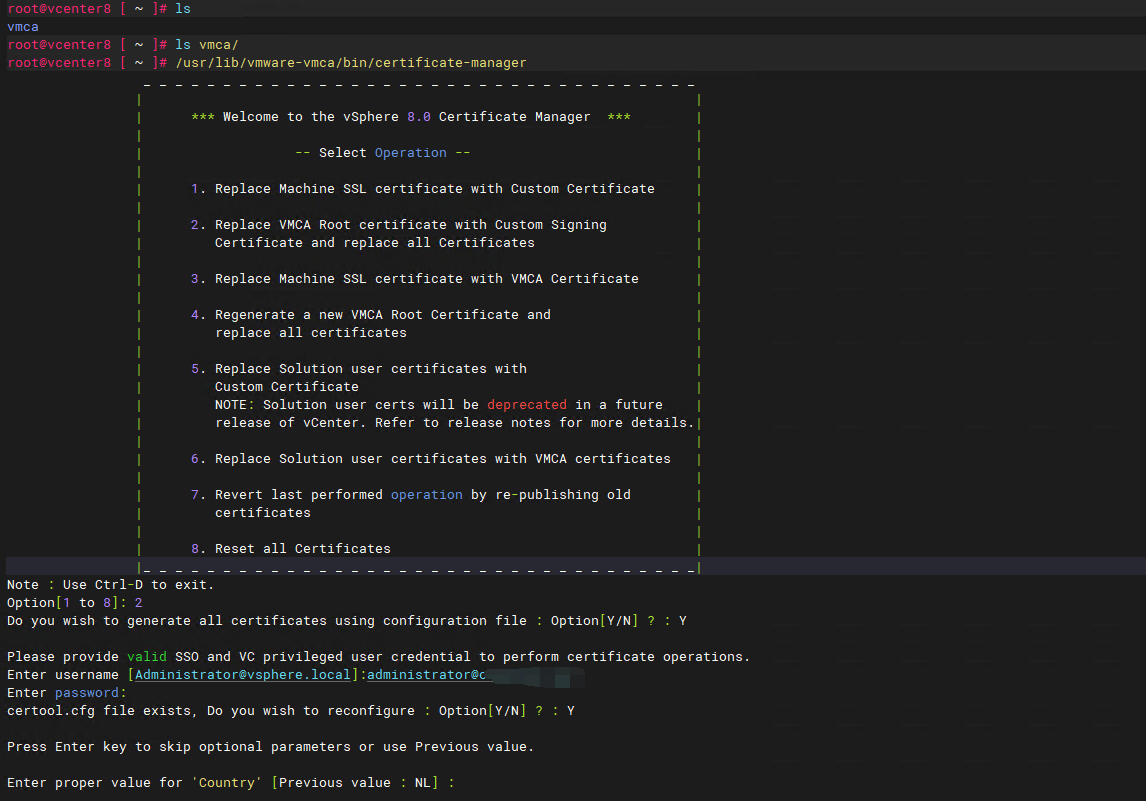Open the entered 'administrator@c' username link
The width and height of the screenshot is (1146, 801).
(x=426, y=675)
